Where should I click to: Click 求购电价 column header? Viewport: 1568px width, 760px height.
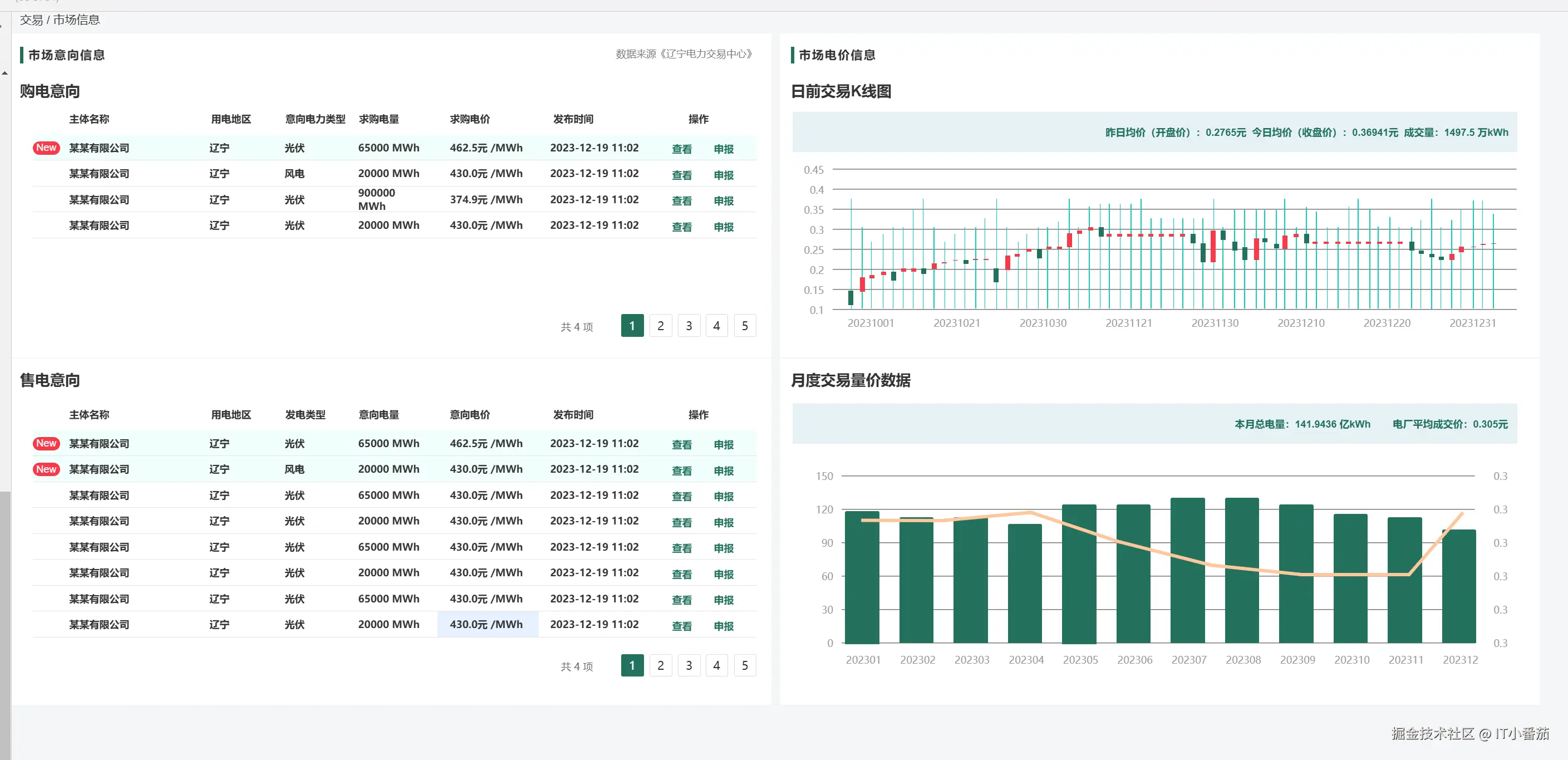(469, 119)
